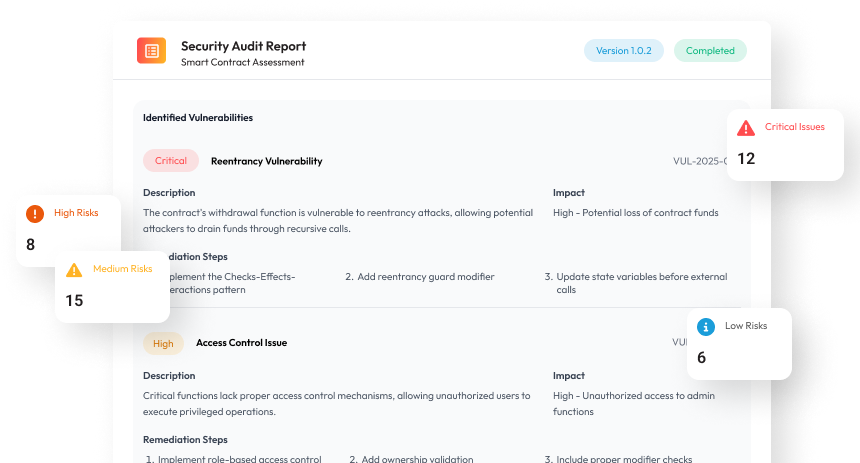This screenshot has width=860, height=463.
Task: Click 'High - Potential loss of contract funds'
Action: coord(636,213)
